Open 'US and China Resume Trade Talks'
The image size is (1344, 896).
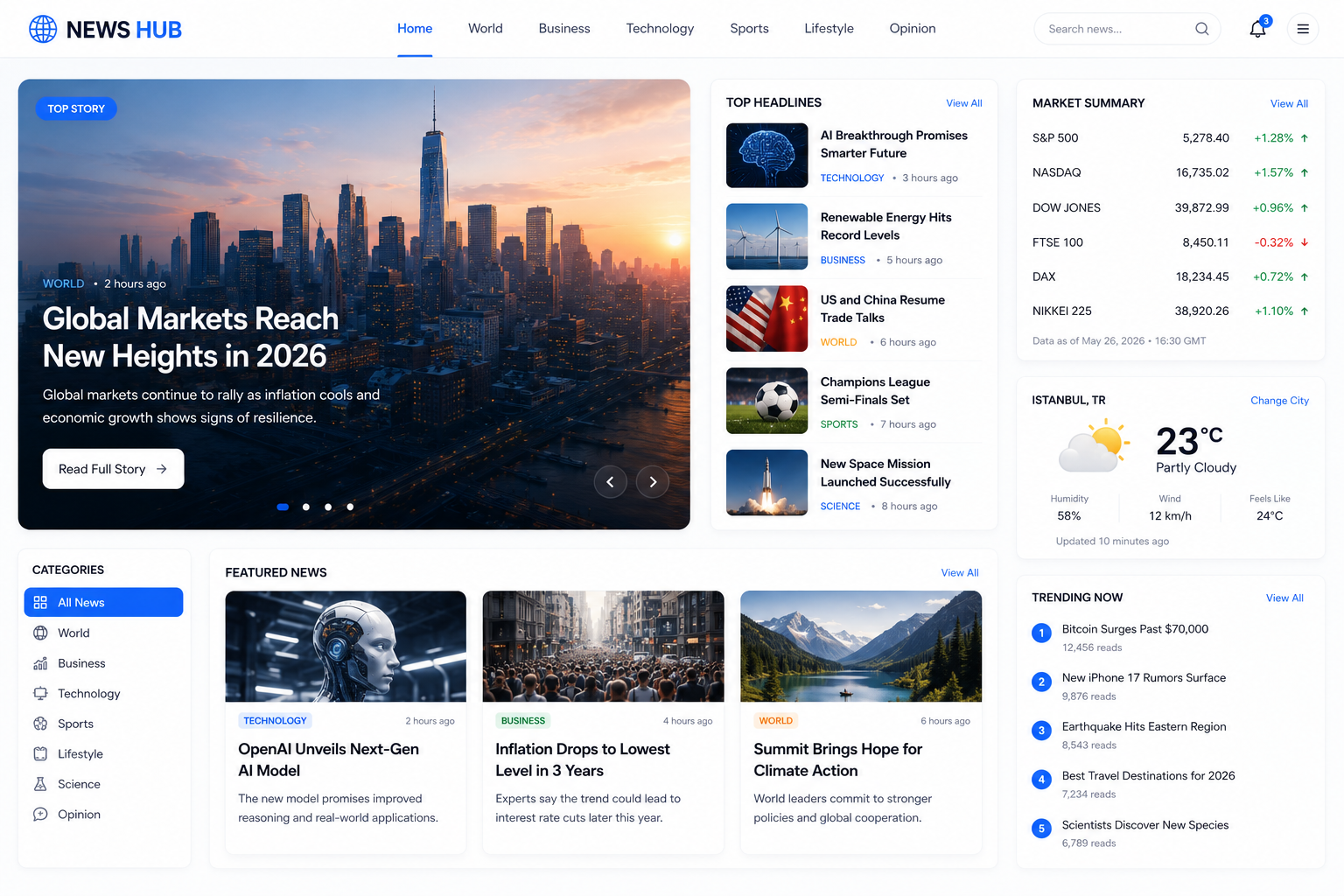click(x=883, y=309)
